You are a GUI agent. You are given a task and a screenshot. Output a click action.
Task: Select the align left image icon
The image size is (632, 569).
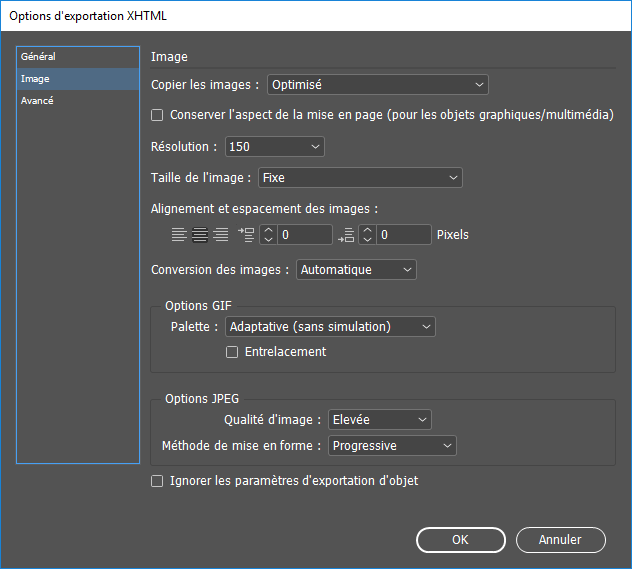coord(179,235)
